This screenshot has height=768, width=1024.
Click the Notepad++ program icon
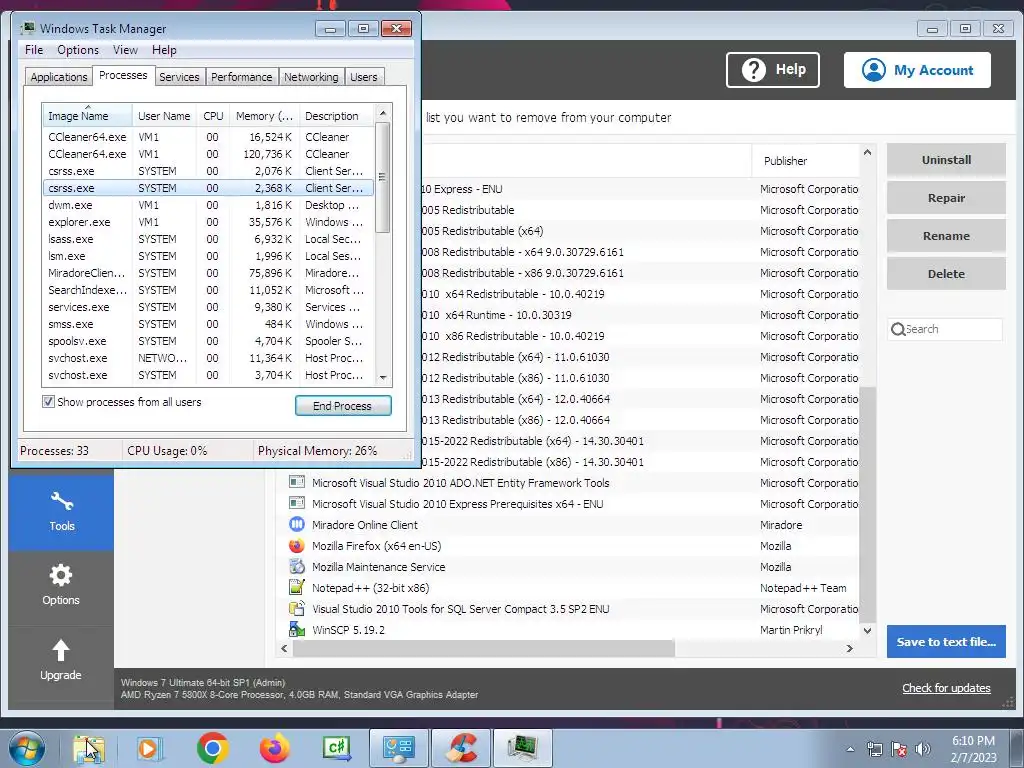coord(297,587)
